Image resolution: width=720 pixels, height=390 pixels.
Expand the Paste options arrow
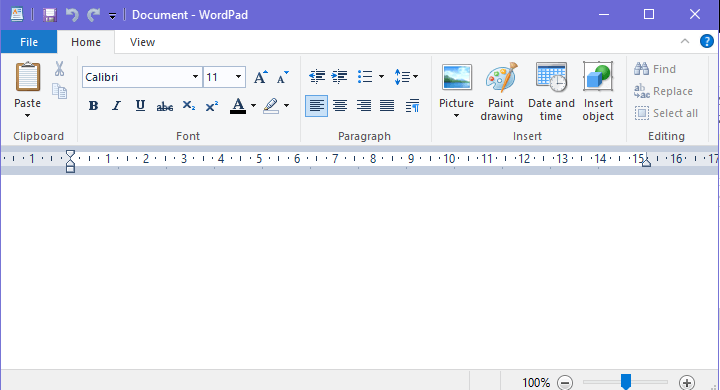(x=28, y=115)
